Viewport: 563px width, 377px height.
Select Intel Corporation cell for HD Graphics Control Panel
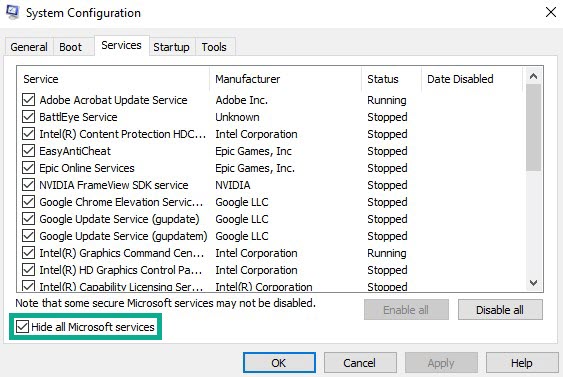[x=256, y=270]
